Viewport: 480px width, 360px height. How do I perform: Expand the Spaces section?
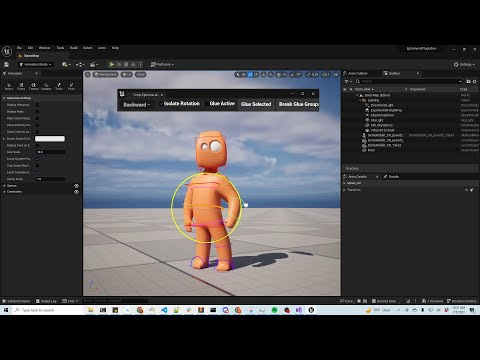(x=4, y=186)
